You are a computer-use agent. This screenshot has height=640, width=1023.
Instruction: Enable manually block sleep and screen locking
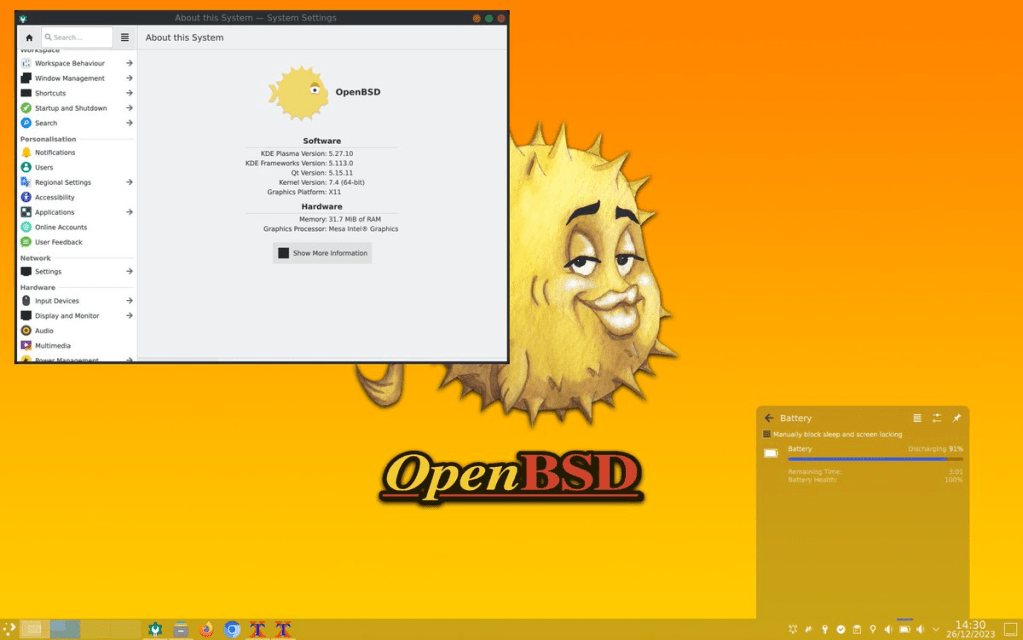click(767, 434)
